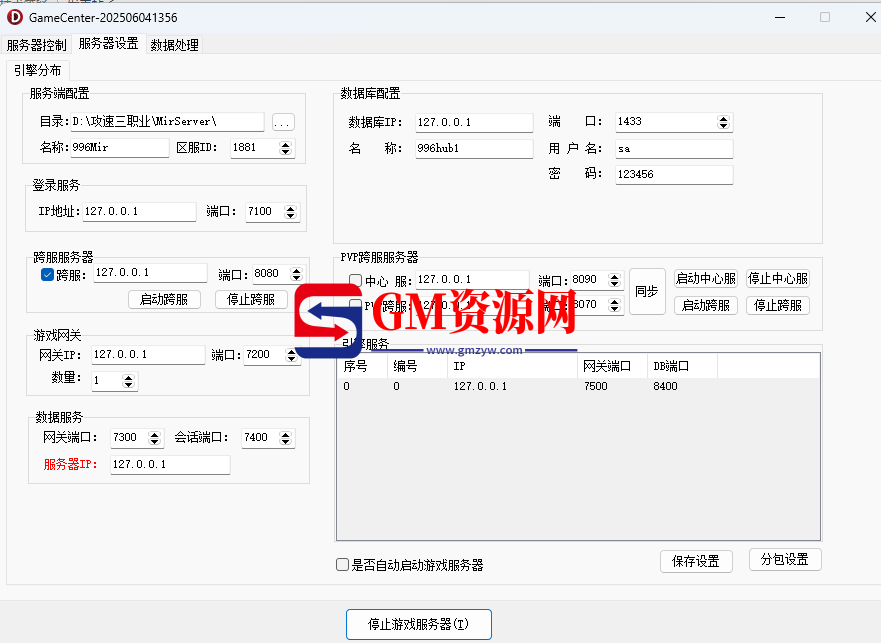Enable 是否自动启动游戏服务器 checkbox

(x=342, y=565)
